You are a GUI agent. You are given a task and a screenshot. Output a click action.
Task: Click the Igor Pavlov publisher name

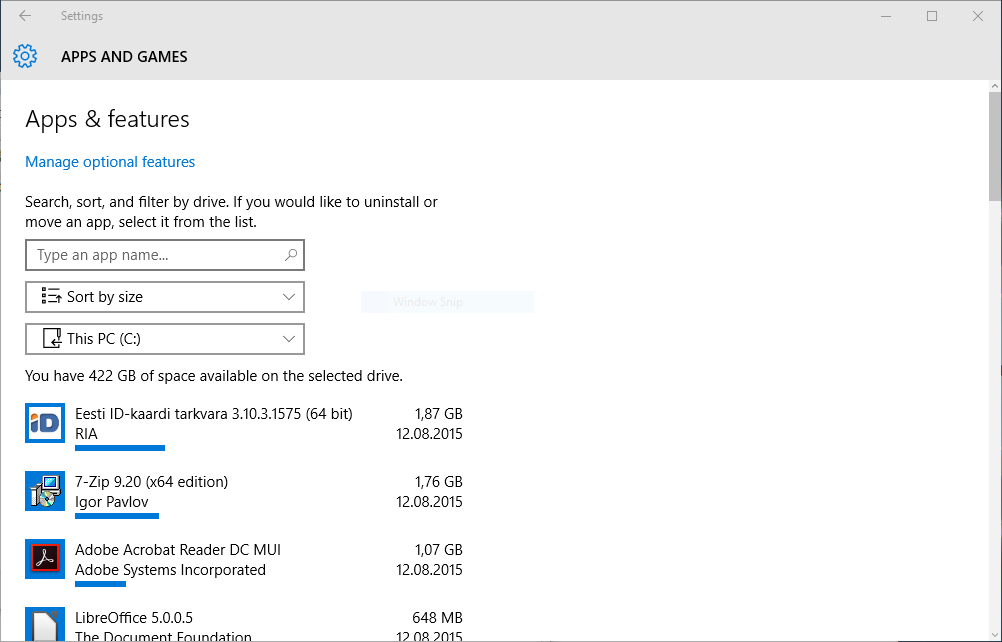click(112, 502)
